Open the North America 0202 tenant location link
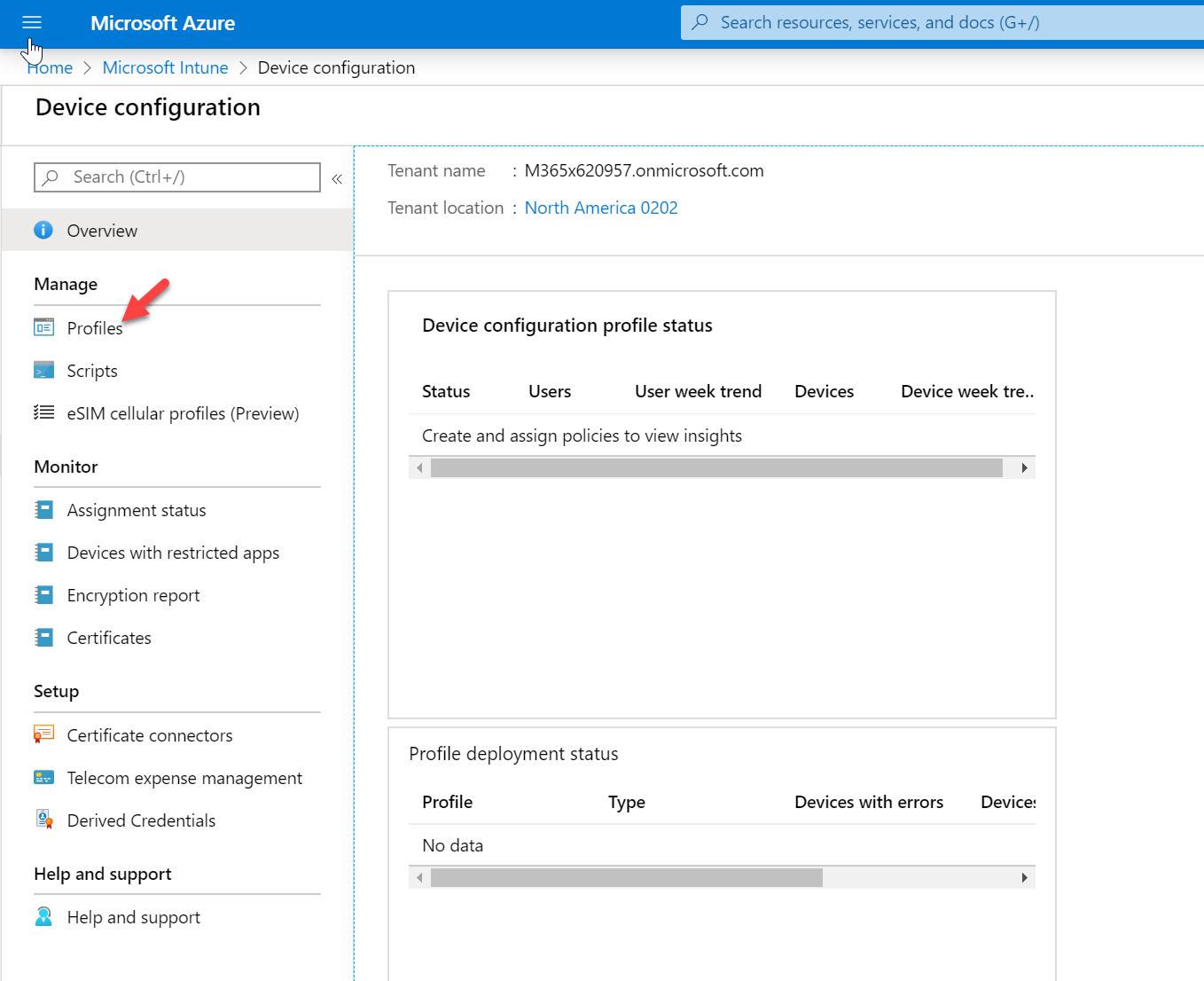Viewport: 1204px width, 981px height. (601, 208)
